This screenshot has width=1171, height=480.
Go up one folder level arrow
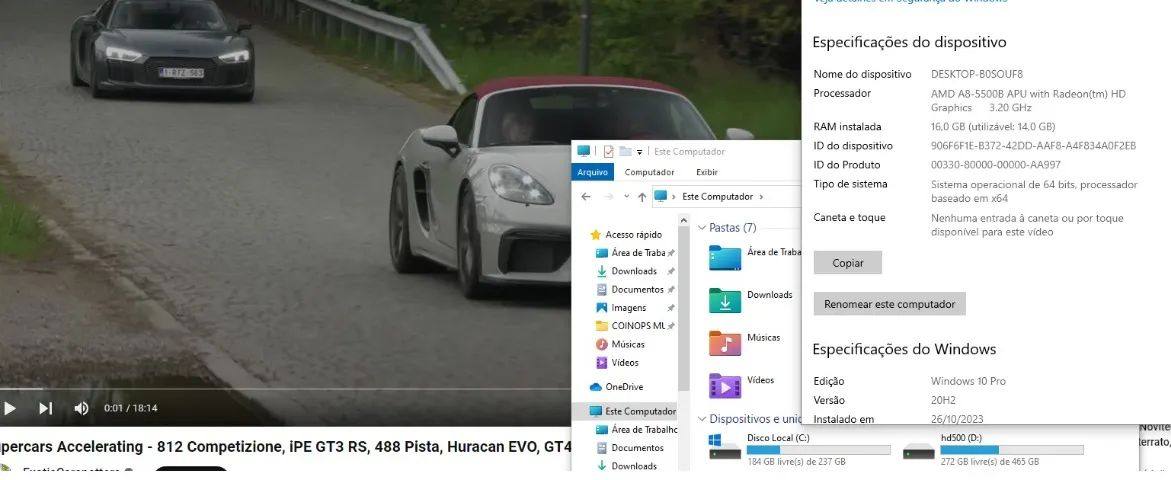pos(641,197)
